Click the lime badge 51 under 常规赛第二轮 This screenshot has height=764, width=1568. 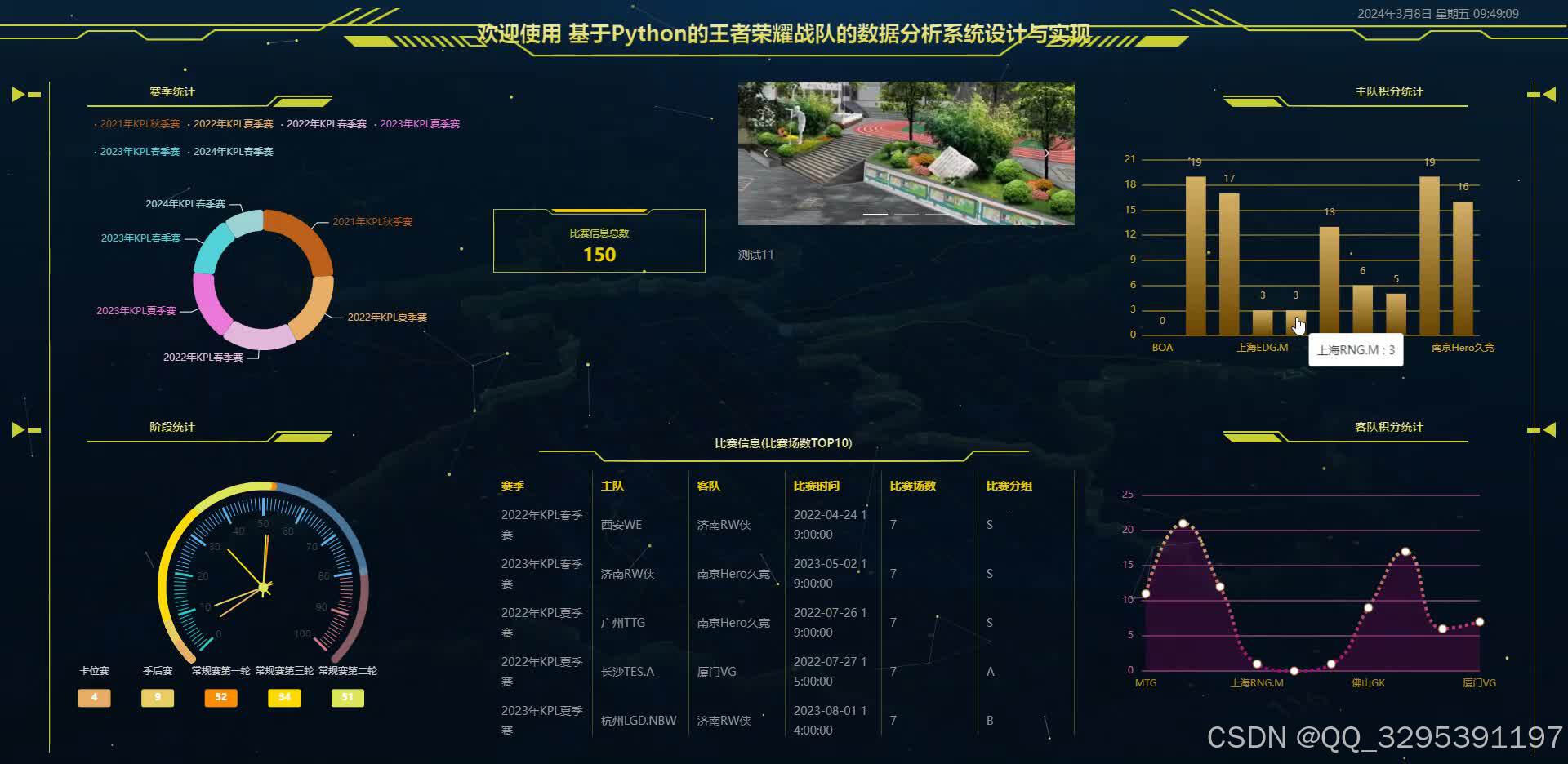point(348,698)
